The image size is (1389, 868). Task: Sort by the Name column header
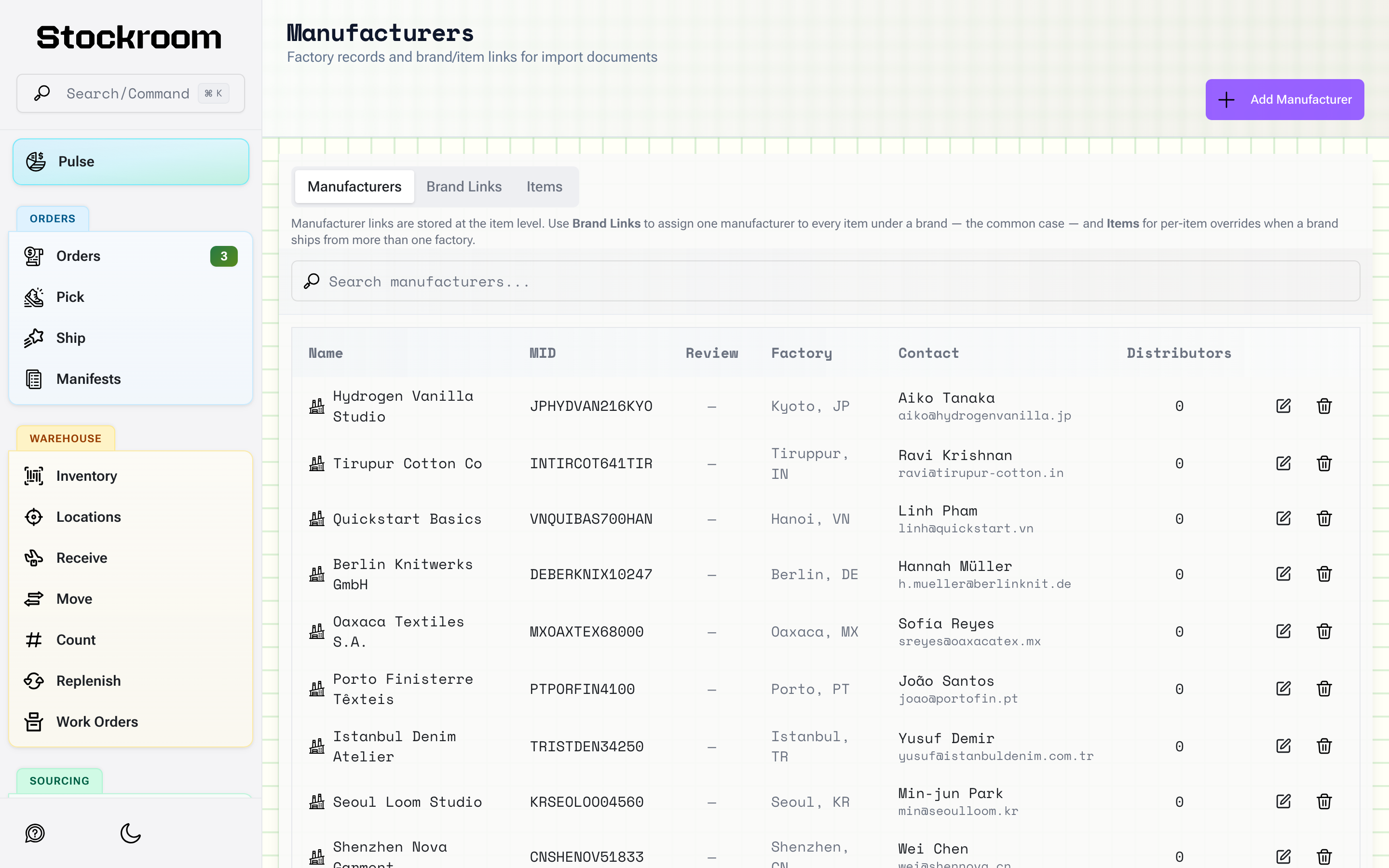[326, 353]
